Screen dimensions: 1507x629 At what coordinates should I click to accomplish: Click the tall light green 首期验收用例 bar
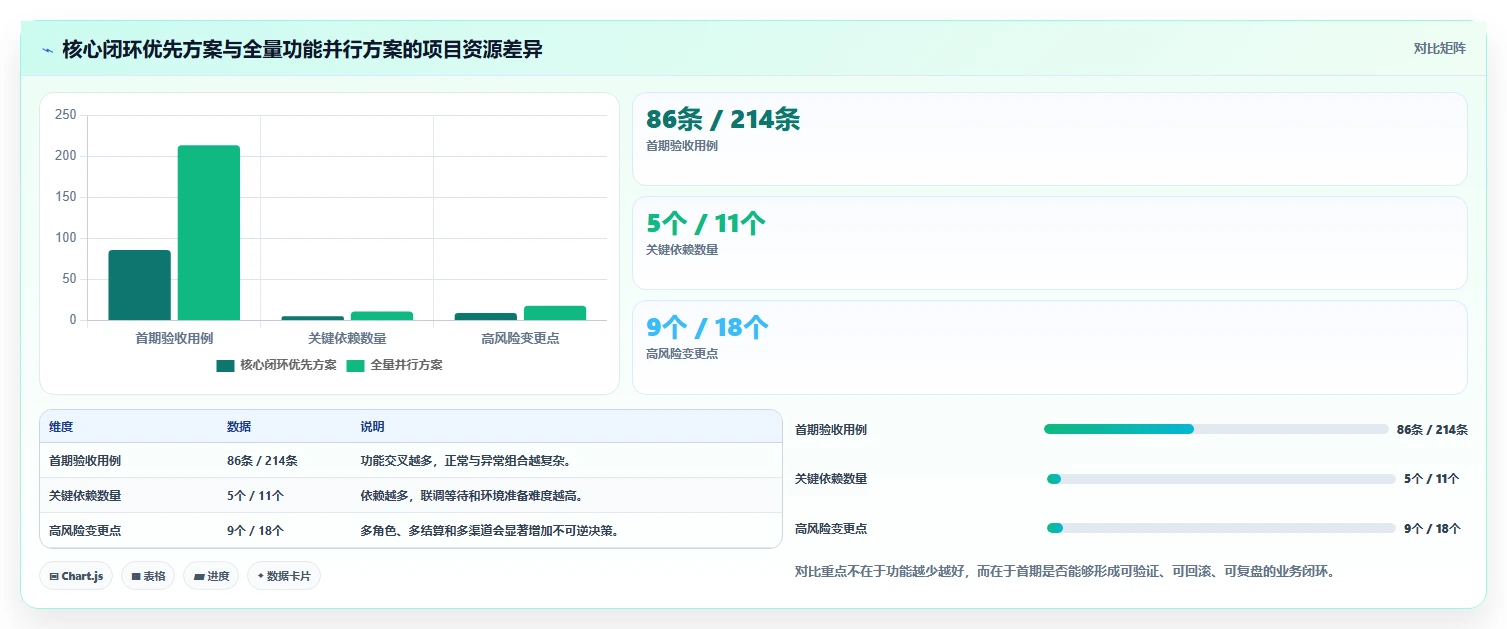[209, 233]
